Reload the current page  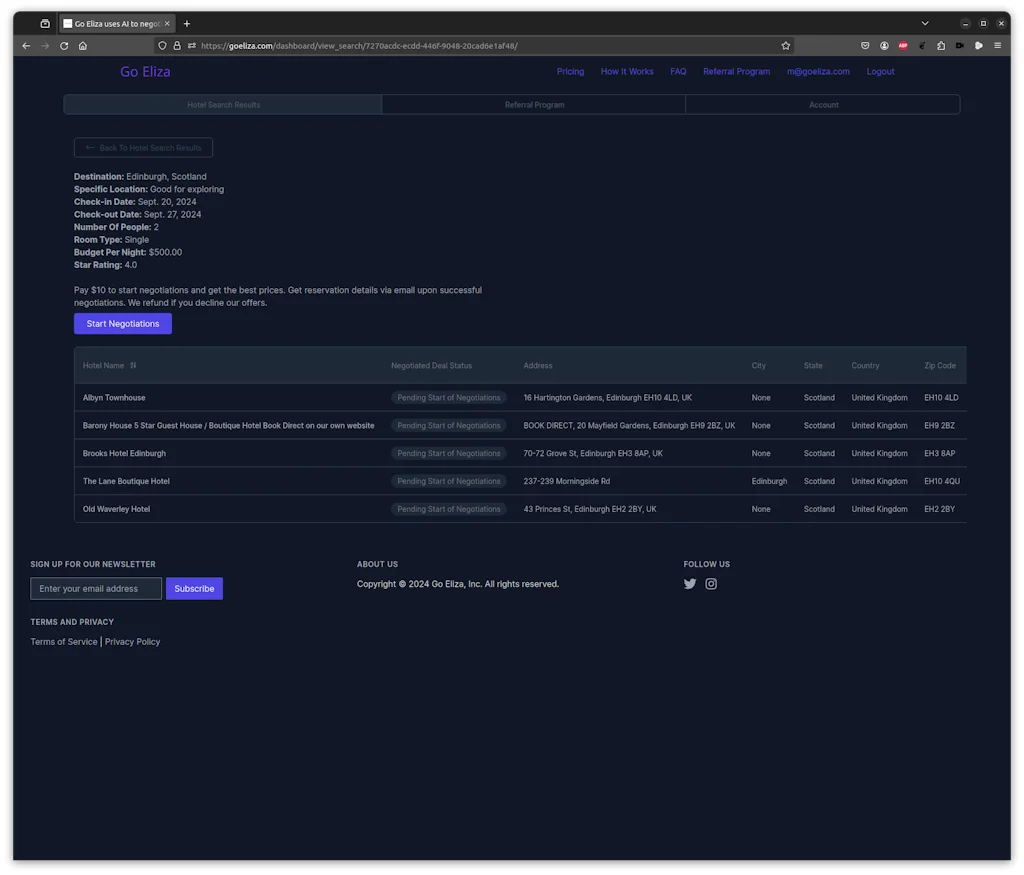coord(64,46)
